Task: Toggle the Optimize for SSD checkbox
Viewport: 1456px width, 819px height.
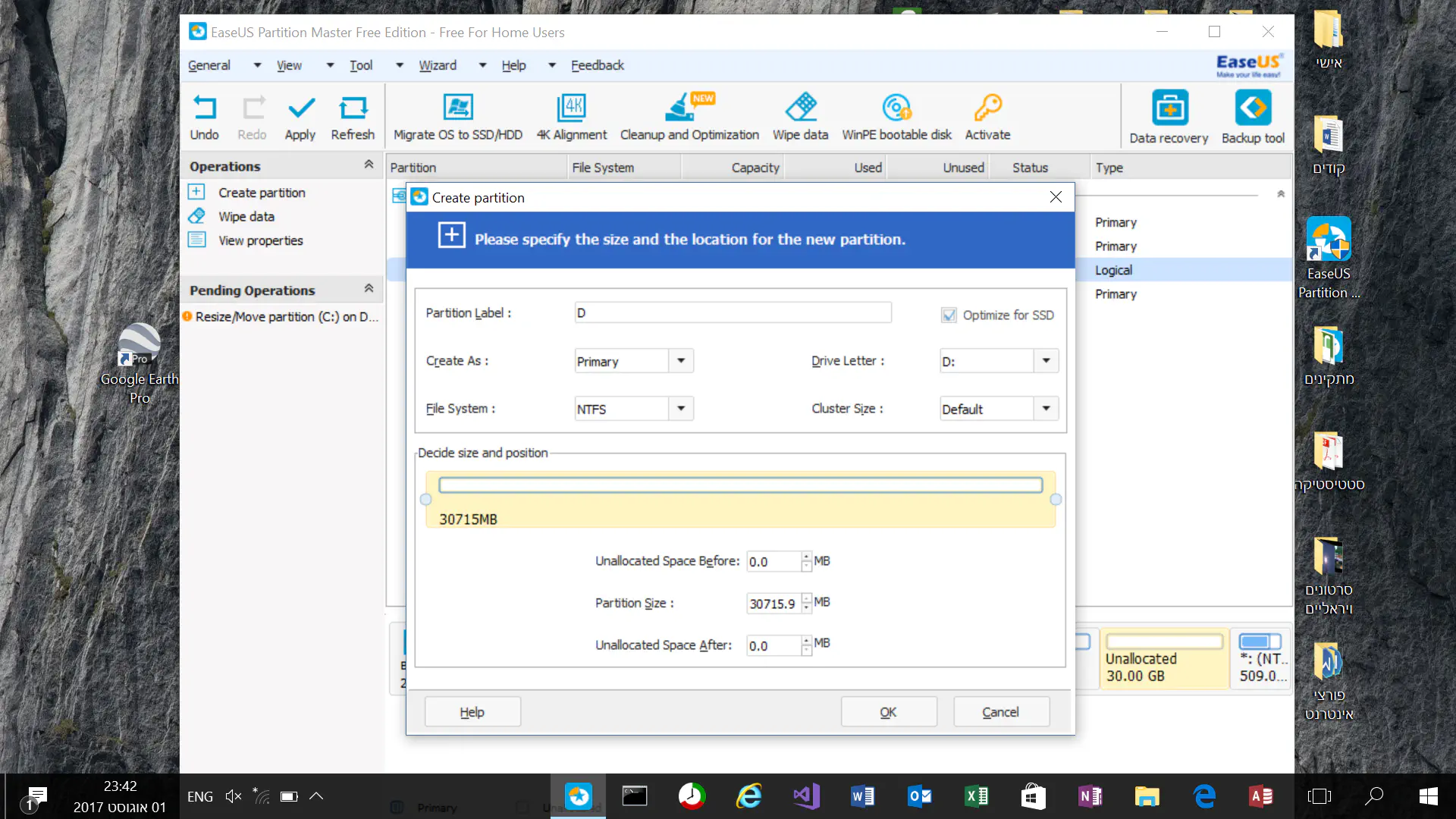Action: coord(949,315)
